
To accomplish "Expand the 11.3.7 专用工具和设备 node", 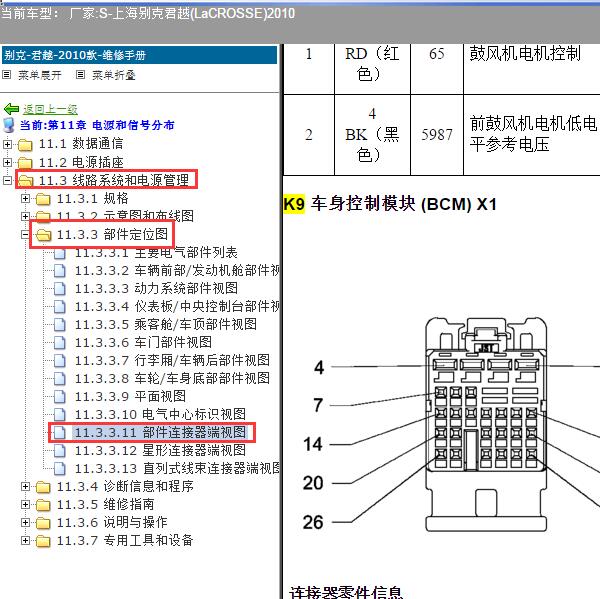I will point(25,540).
